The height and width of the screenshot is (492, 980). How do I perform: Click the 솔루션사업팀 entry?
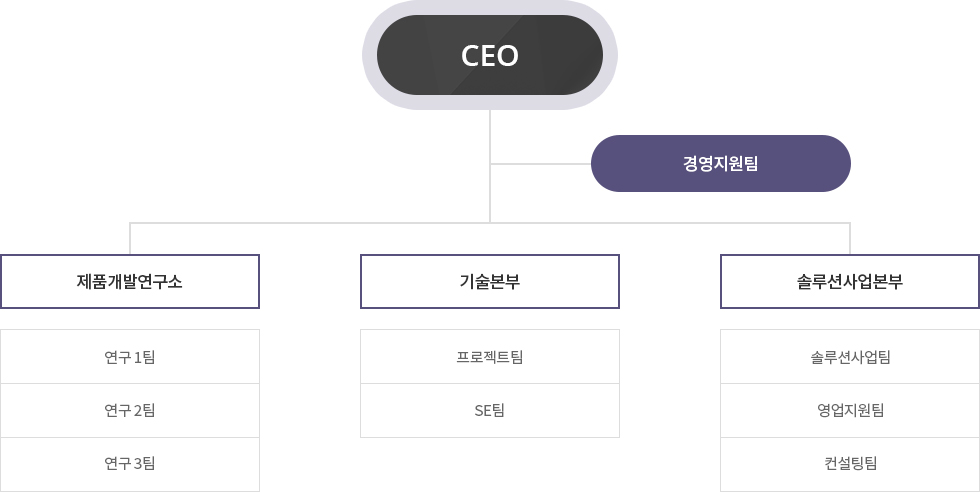[850, 356]
